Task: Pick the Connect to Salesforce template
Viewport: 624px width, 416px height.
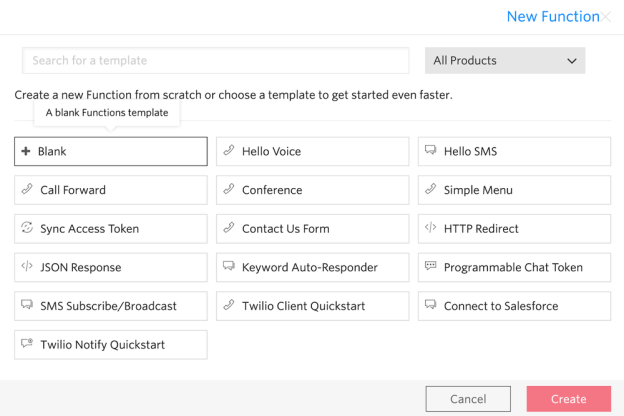Action: [514, 306]
